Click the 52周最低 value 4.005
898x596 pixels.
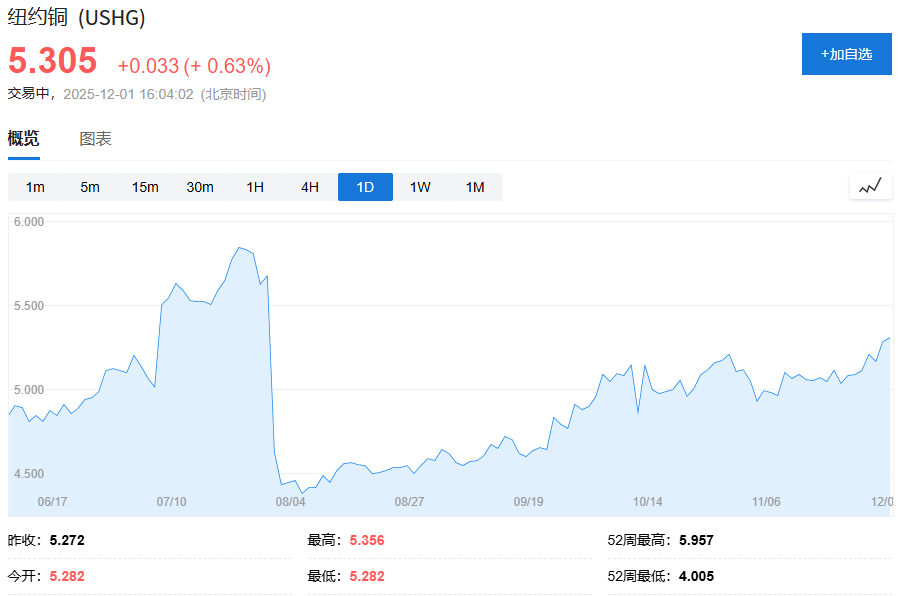pos(696,576)
